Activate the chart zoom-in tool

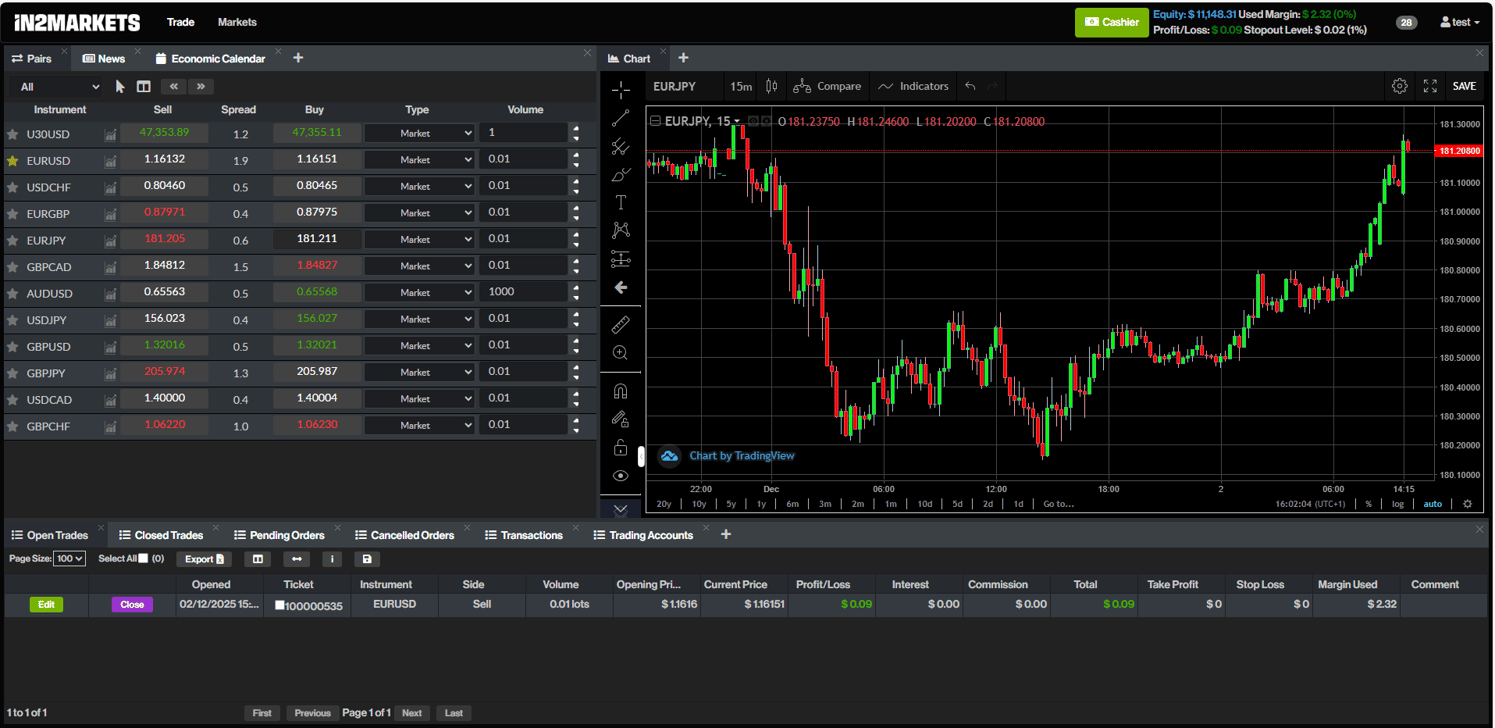(621, 353)
